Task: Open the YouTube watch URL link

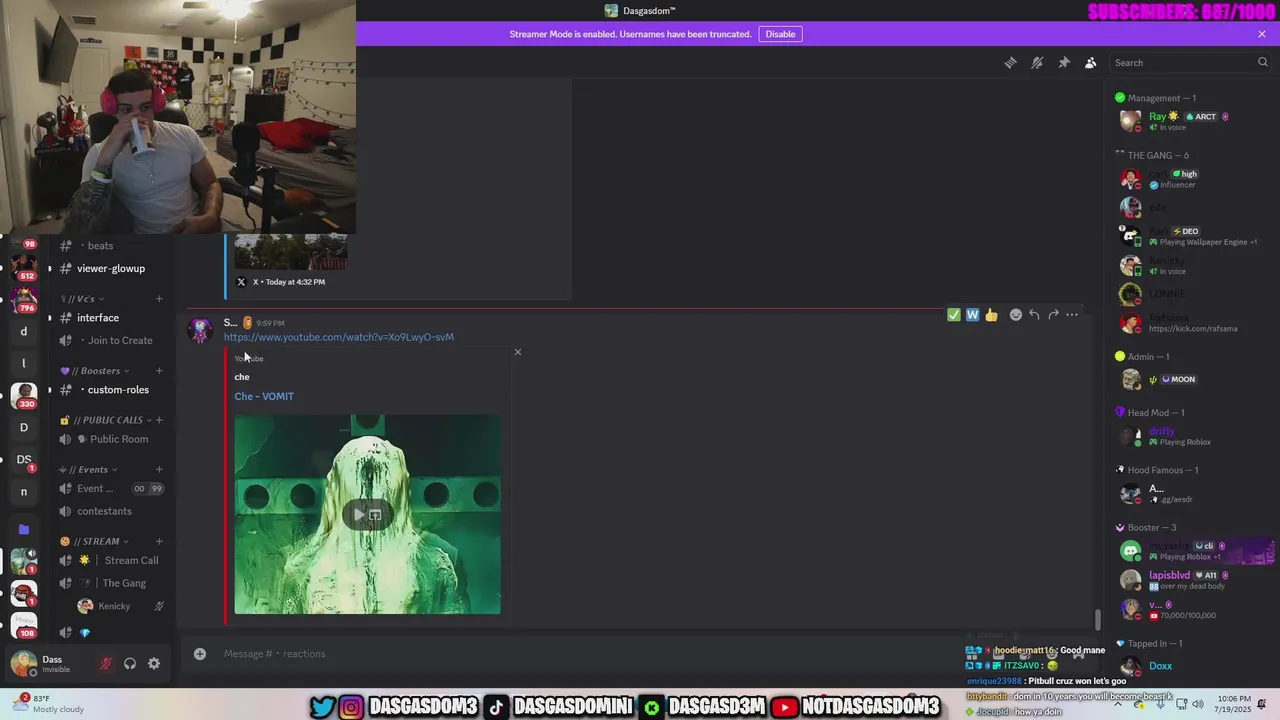Action: [339, 337]
